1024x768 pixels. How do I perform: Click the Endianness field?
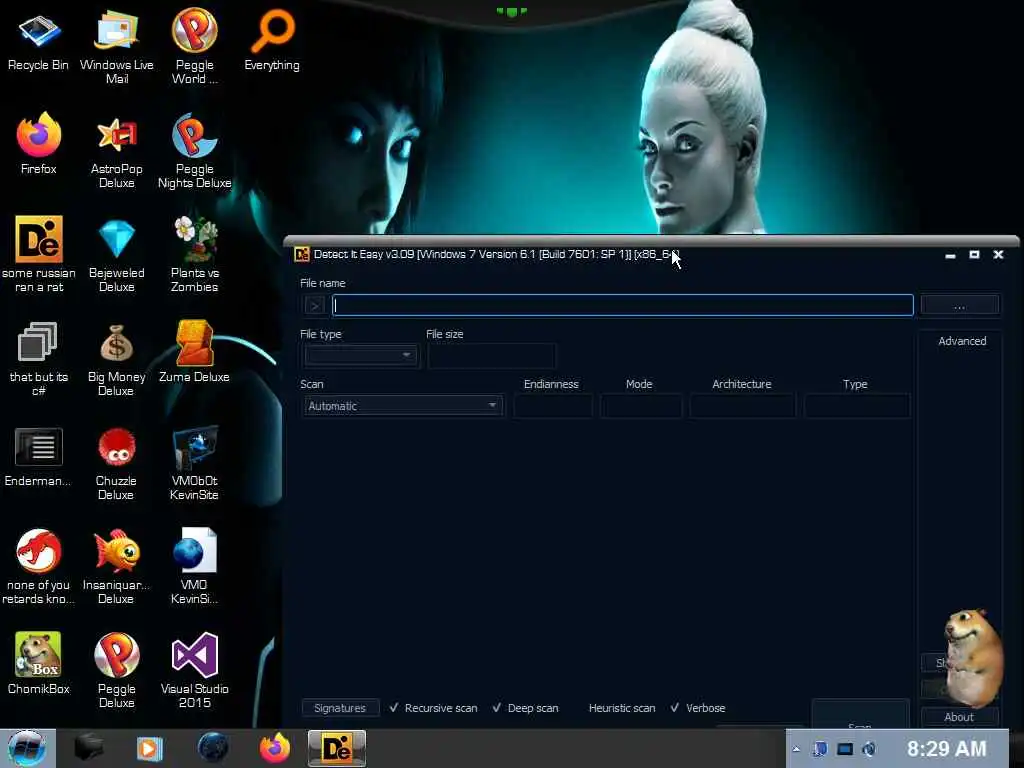tap(553, 406)
